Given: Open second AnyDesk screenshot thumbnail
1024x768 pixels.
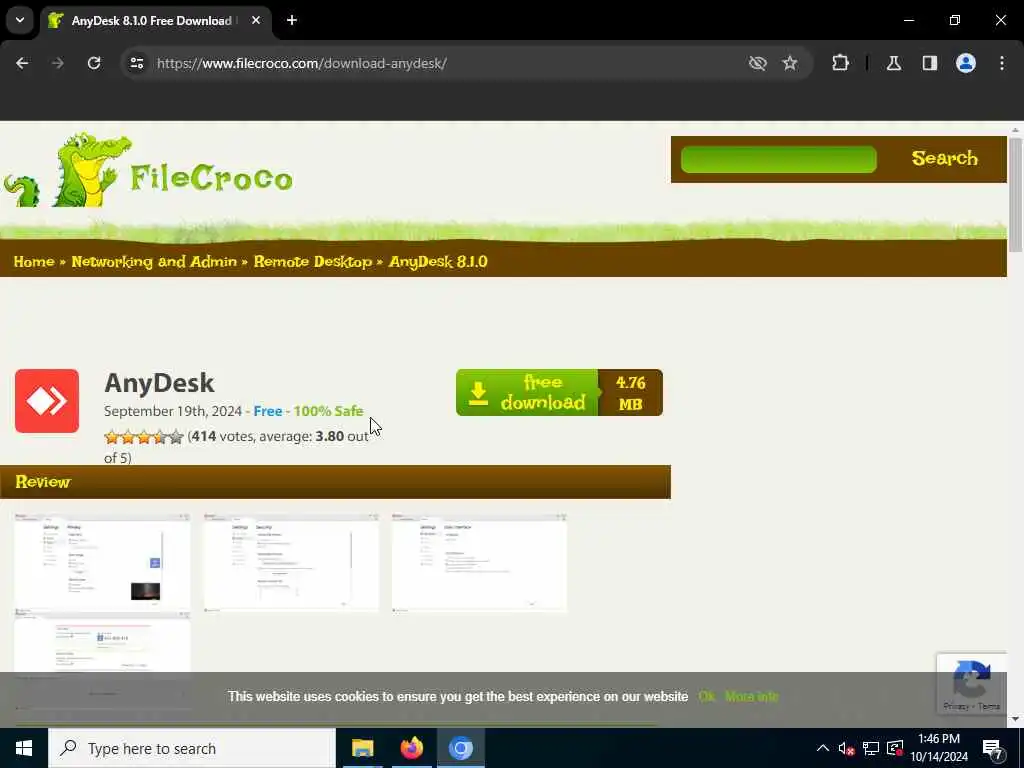Looking at the screenshot, I should (291, 562).
